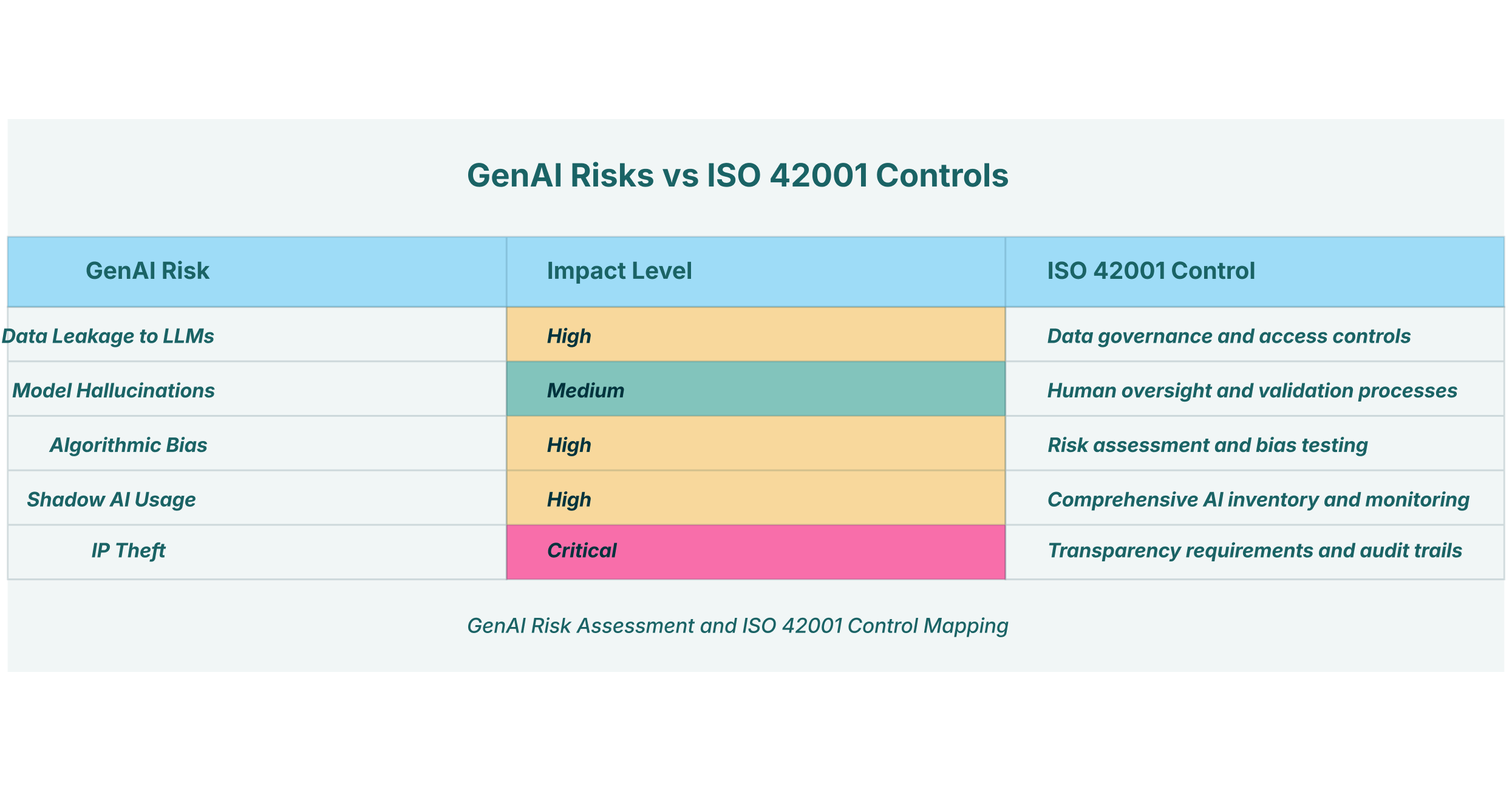Click the "Data Leakage to LLMs" cell

(109, 336)
